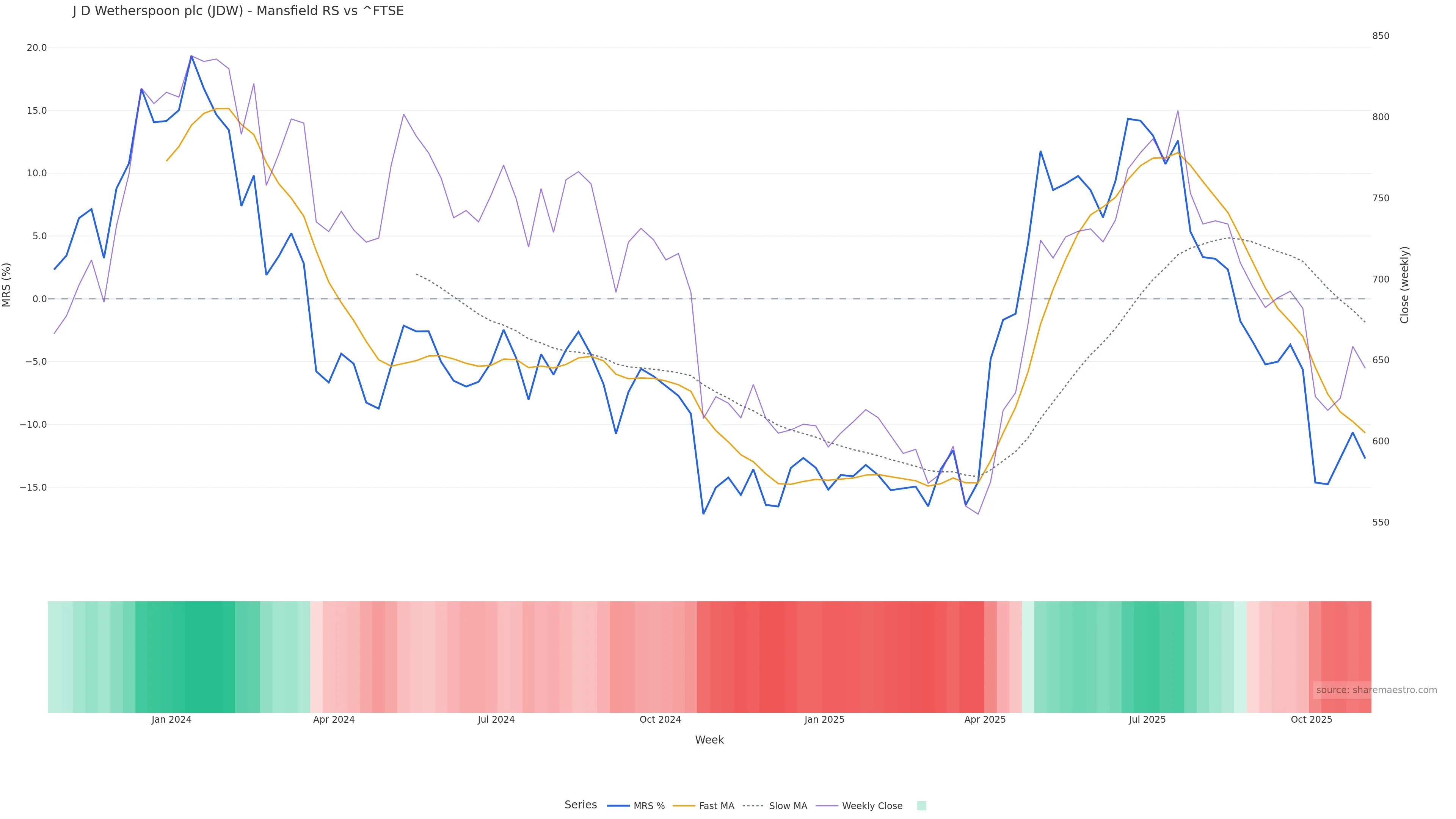Click the 20.0 left-axis tick label
The image size is (1456, 819).
pyautogui.click(x=37, y=48)
